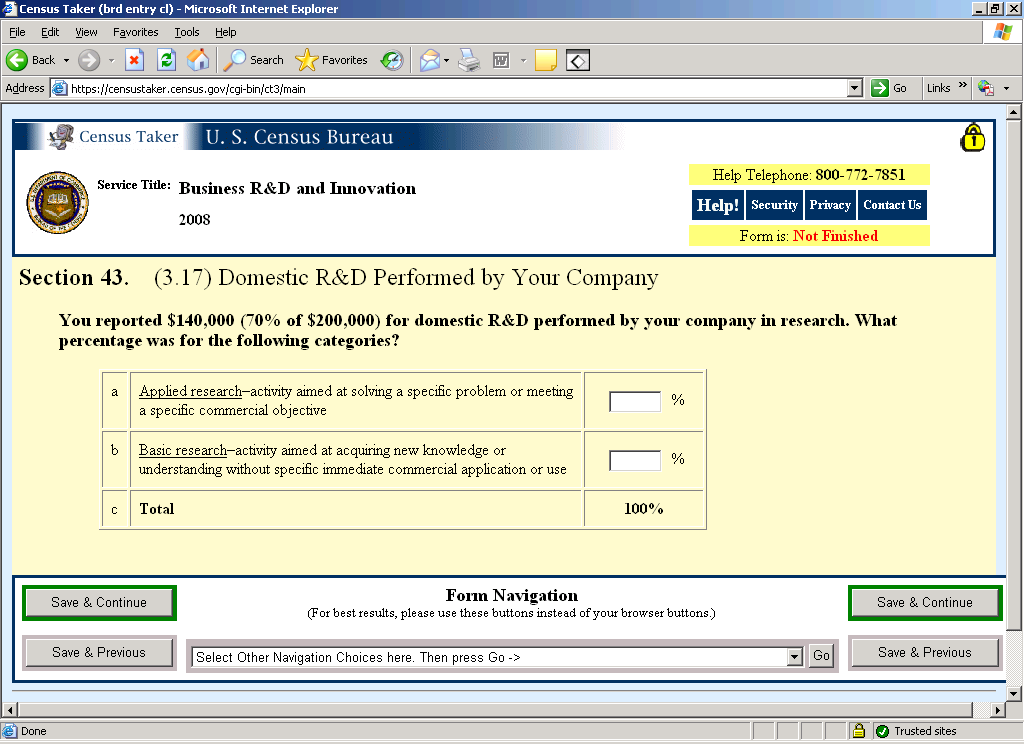Click the yellow padlock security icon

click(972, 138)
